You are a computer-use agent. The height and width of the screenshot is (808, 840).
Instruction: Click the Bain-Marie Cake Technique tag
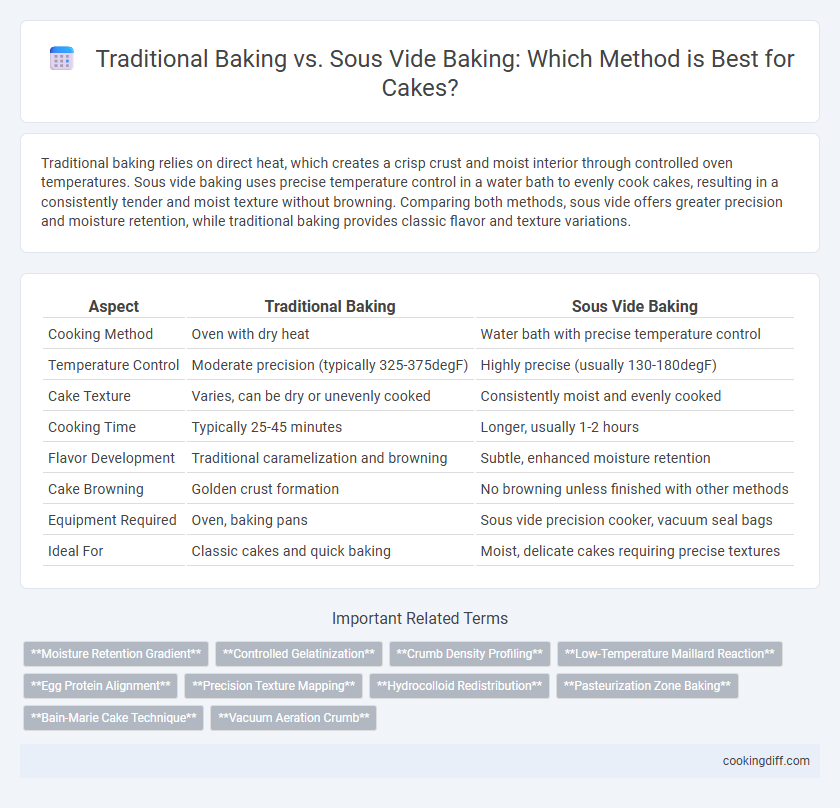(x=113, y=718)
